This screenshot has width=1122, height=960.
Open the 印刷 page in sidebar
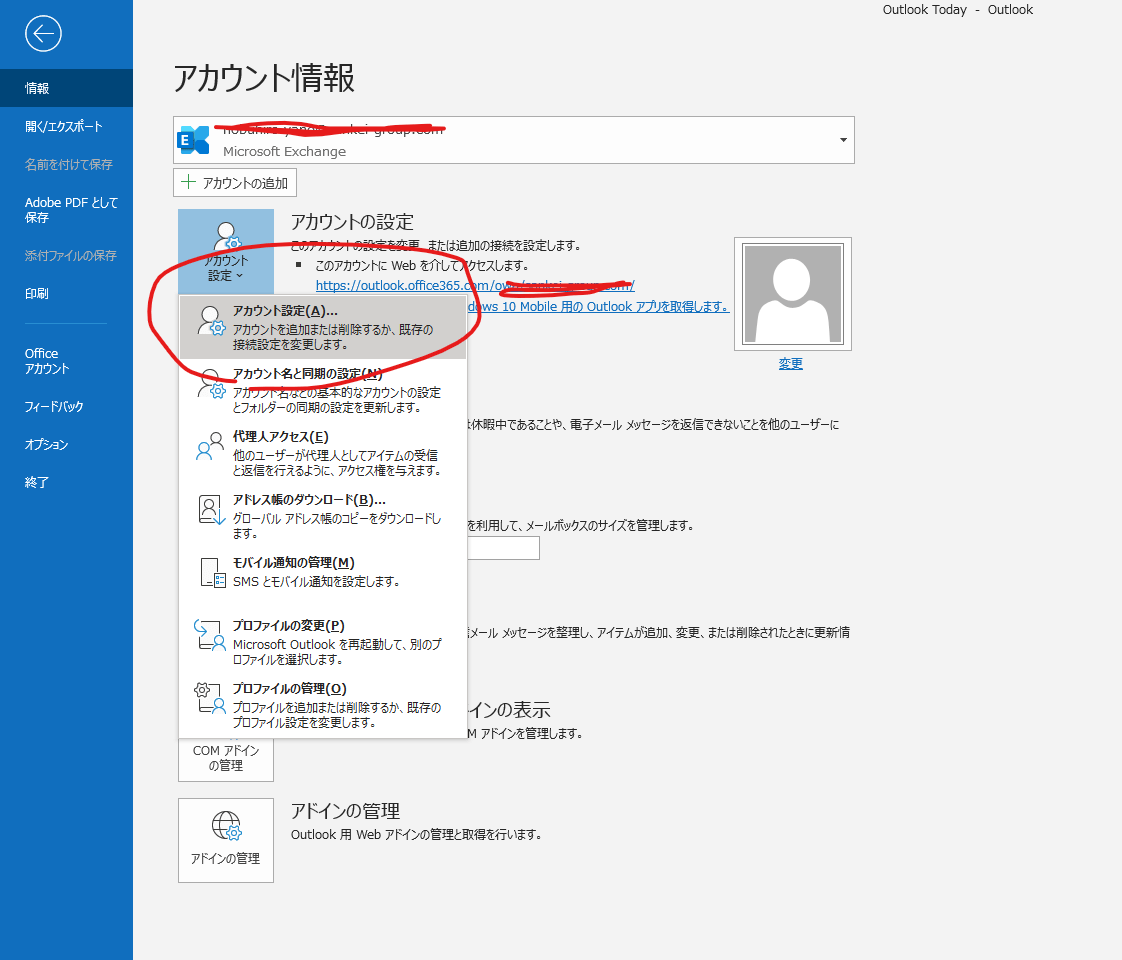click(x=67, y=293)
